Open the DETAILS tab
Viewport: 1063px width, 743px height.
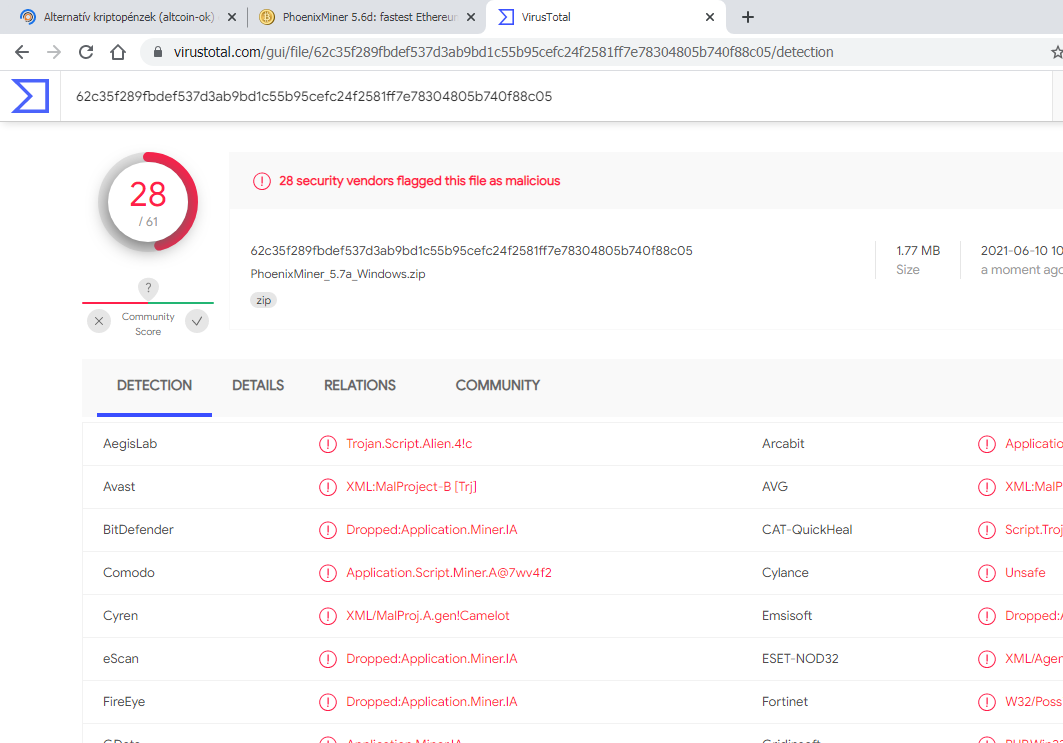point(258,386)
